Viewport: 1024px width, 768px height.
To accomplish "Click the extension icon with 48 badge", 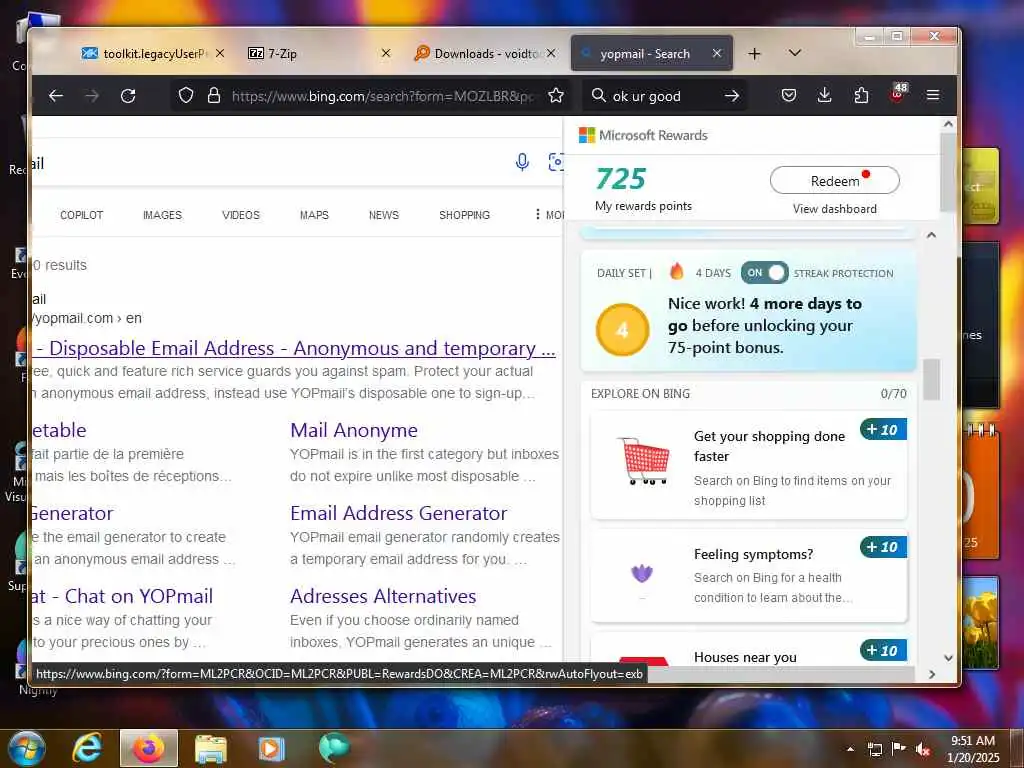I will [x=898, y=93].
